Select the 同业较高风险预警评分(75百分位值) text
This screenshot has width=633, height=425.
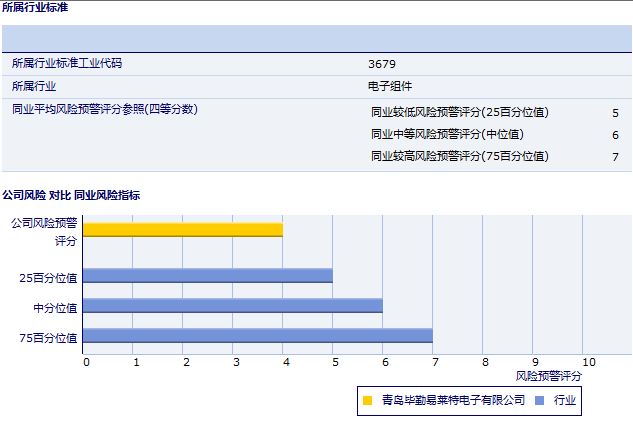click(x=459, y=156)
